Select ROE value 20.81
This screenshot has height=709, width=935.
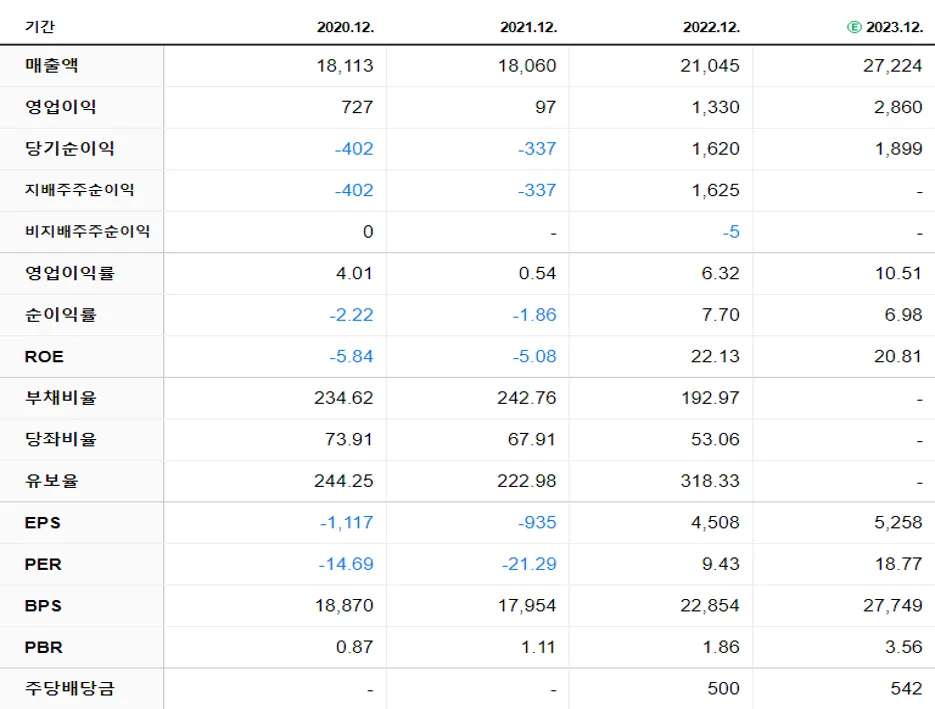pos(898,357)
